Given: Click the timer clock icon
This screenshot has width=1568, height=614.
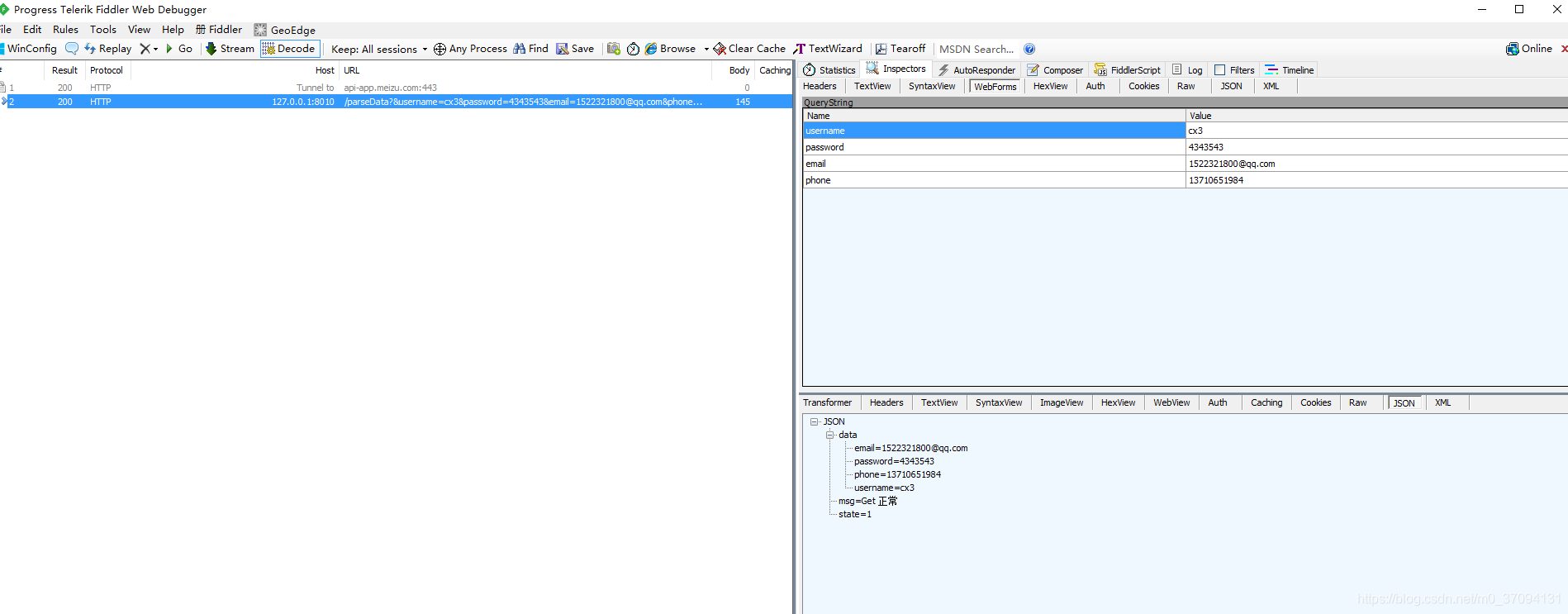Looking at the screenshot, I should coord(633,49).
